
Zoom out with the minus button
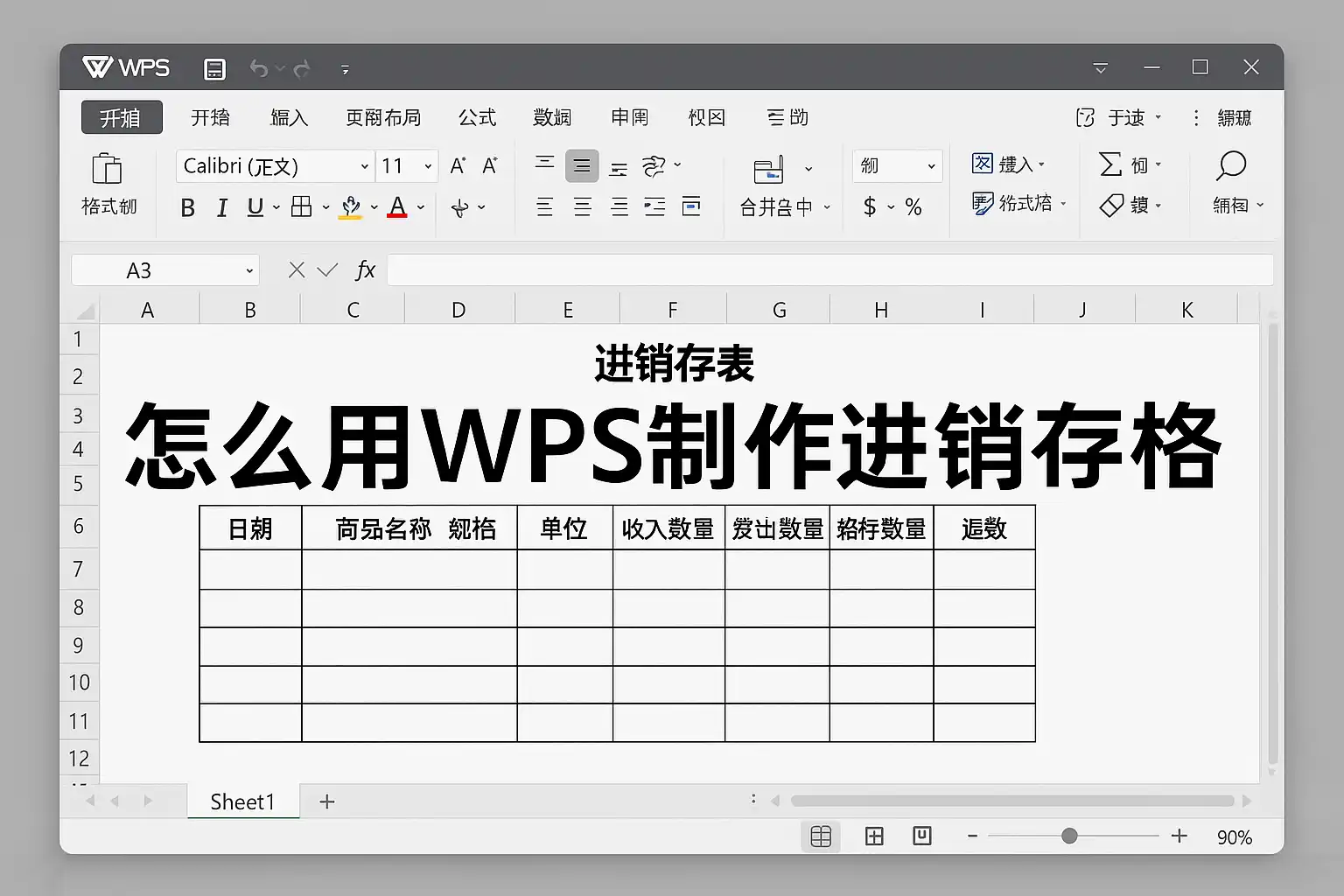[972, 836]
